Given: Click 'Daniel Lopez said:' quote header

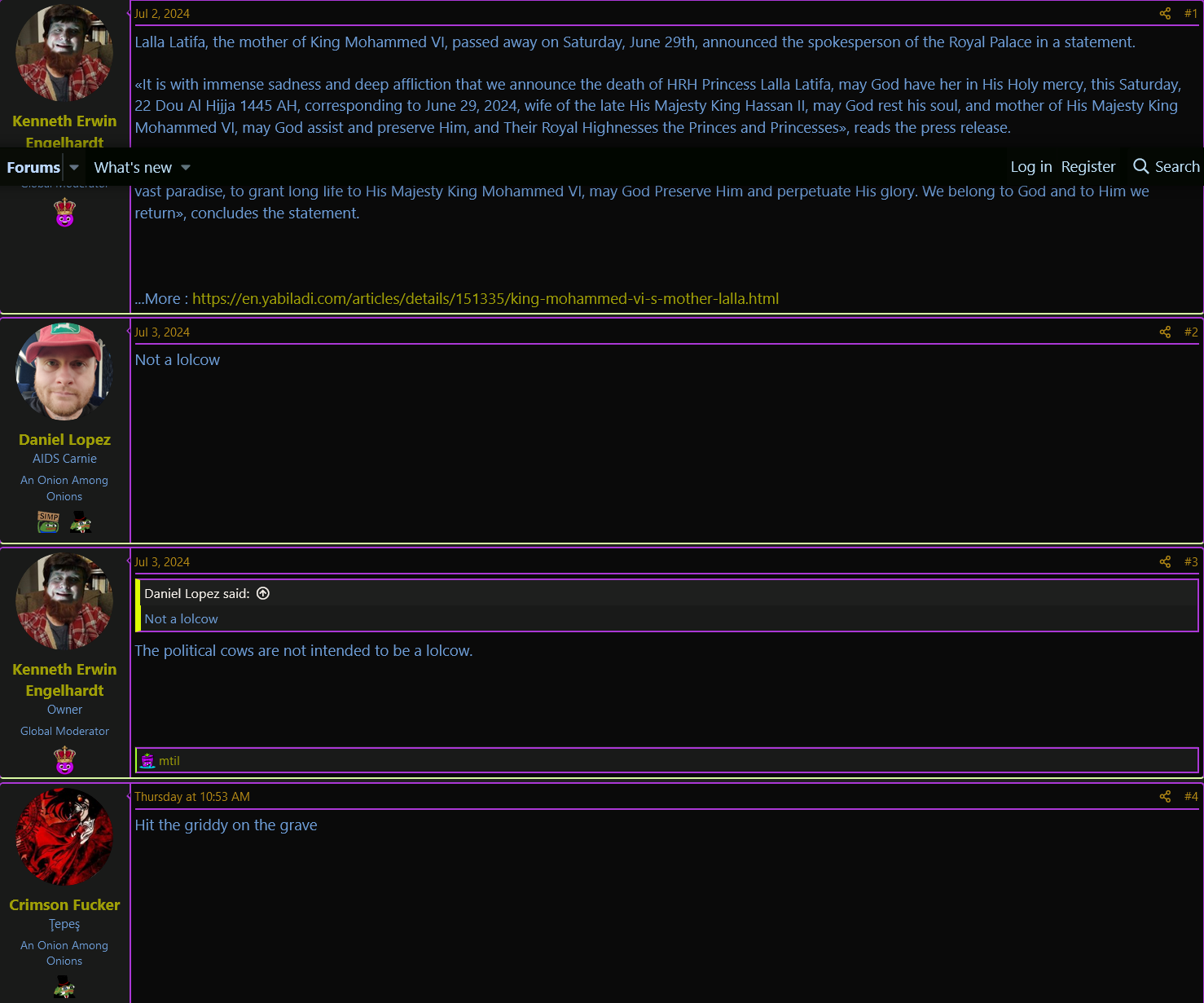Looking at the screenshot, I should click(x=197, y=593).
